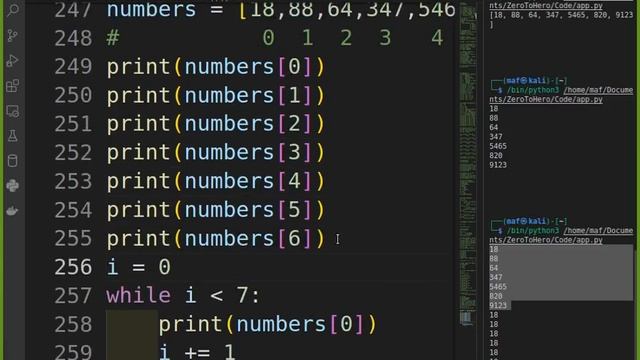Click line number 256 in gutter

tap(73, 267)
